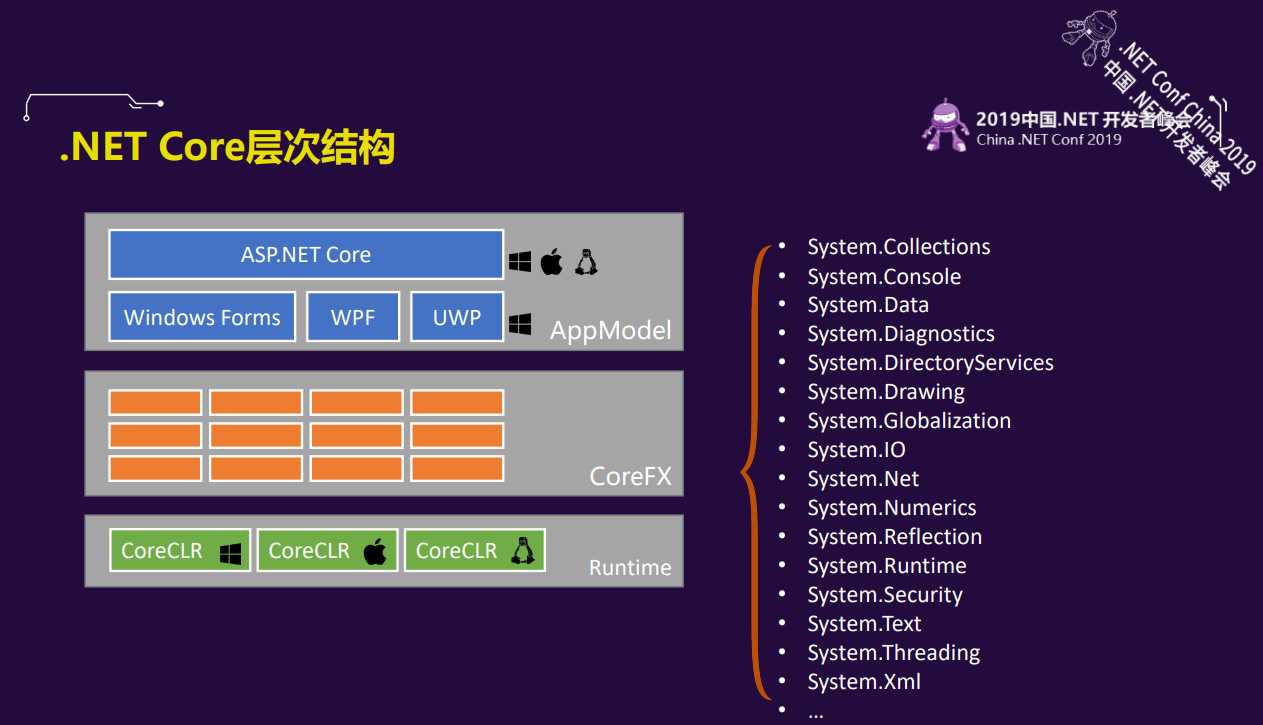Click System.Runtime in the list
This screenshot has width=1263, height=725.
(887, 566)
